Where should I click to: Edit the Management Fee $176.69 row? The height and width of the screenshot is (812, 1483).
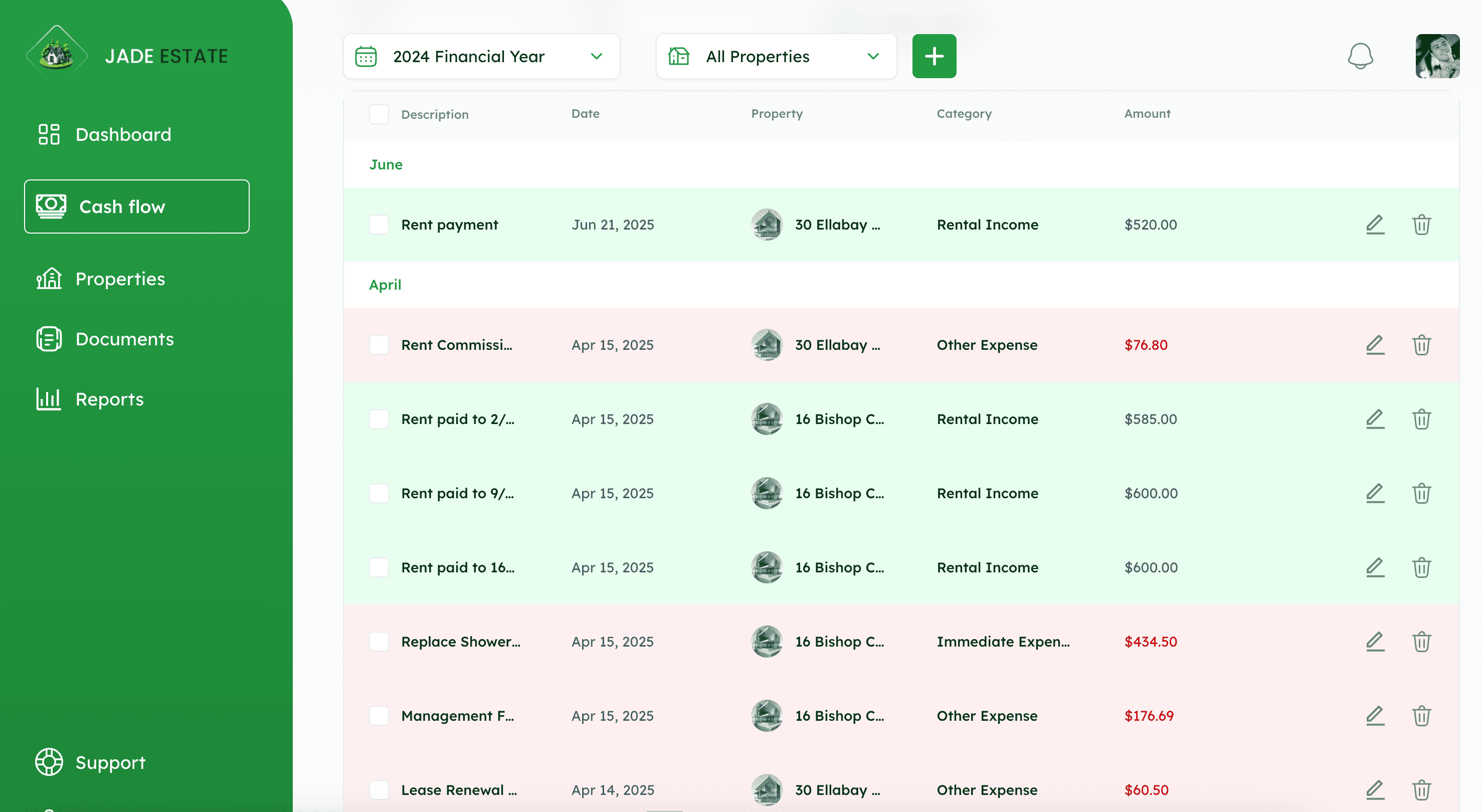(x=1375, y=716)
